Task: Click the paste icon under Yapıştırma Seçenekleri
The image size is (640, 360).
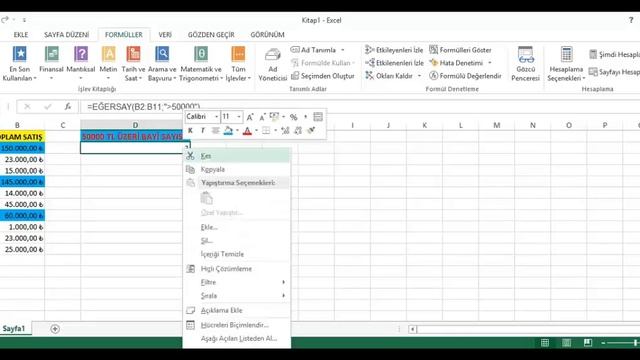Action: pos(207,198)
